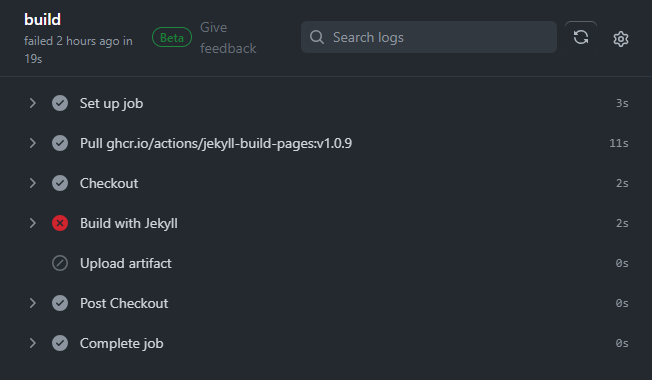Viewport: 652px width, 380px height.
Task: Click the success checkmark beside Complete job
Action: pos(60,343)
